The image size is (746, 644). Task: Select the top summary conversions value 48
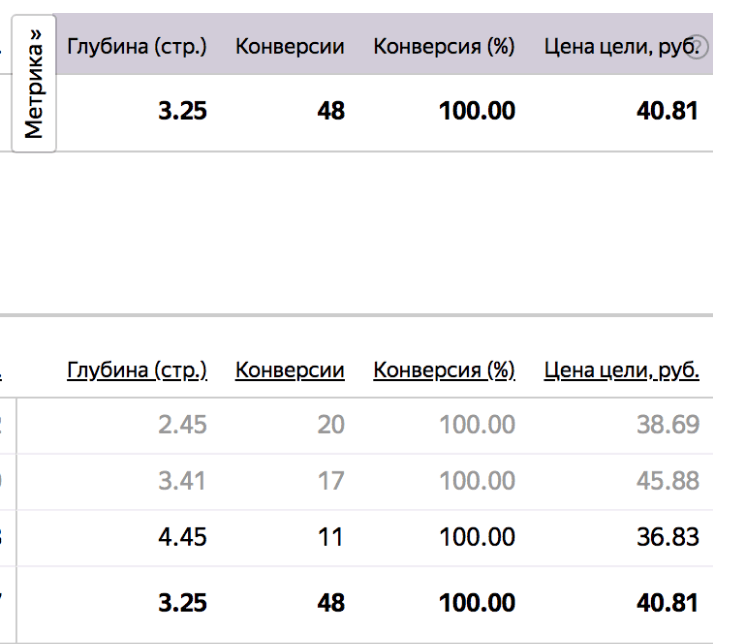click(x=331, y=111)
